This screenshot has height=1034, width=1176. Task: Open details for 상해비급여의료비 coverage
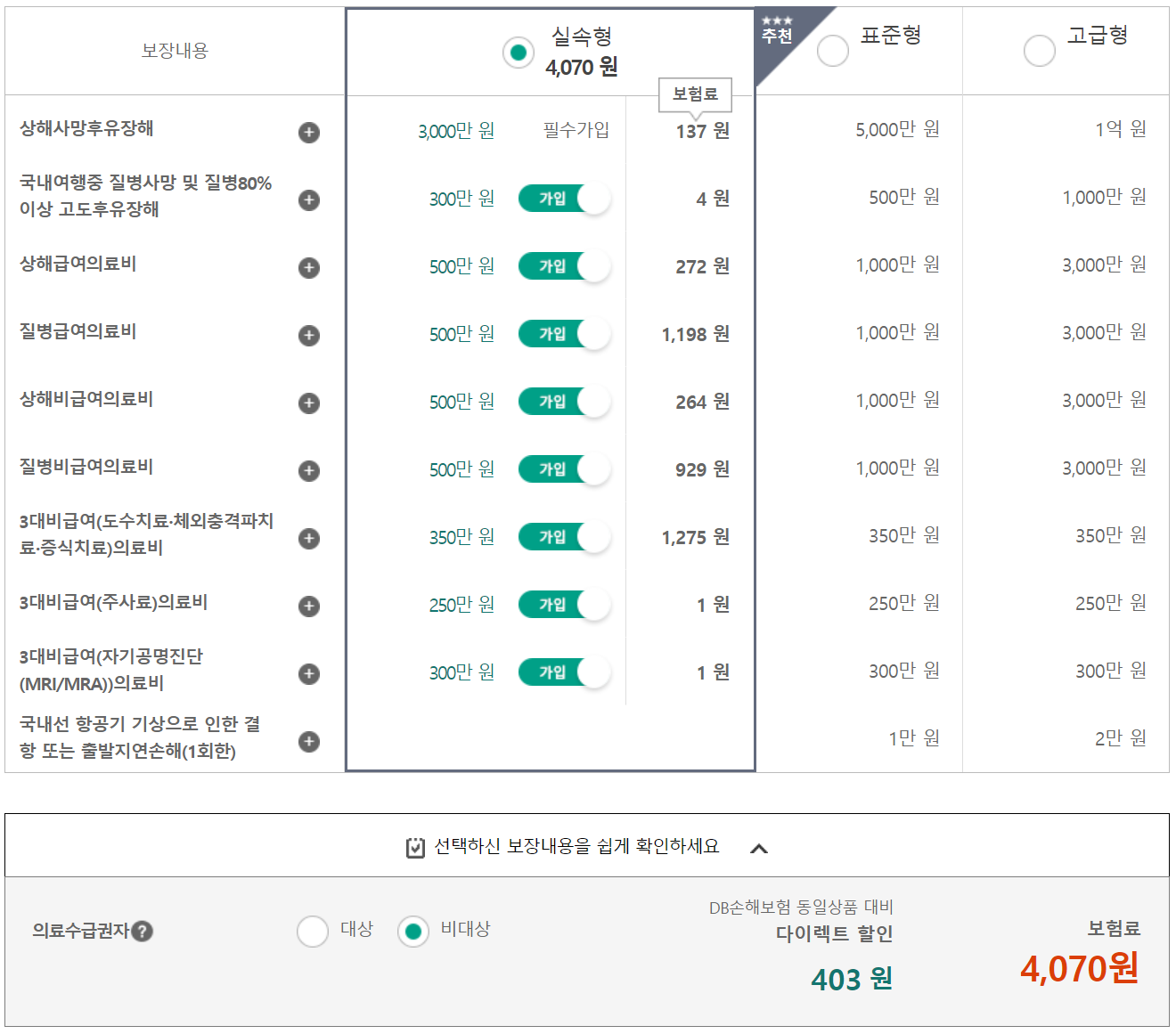click(308, 403)
